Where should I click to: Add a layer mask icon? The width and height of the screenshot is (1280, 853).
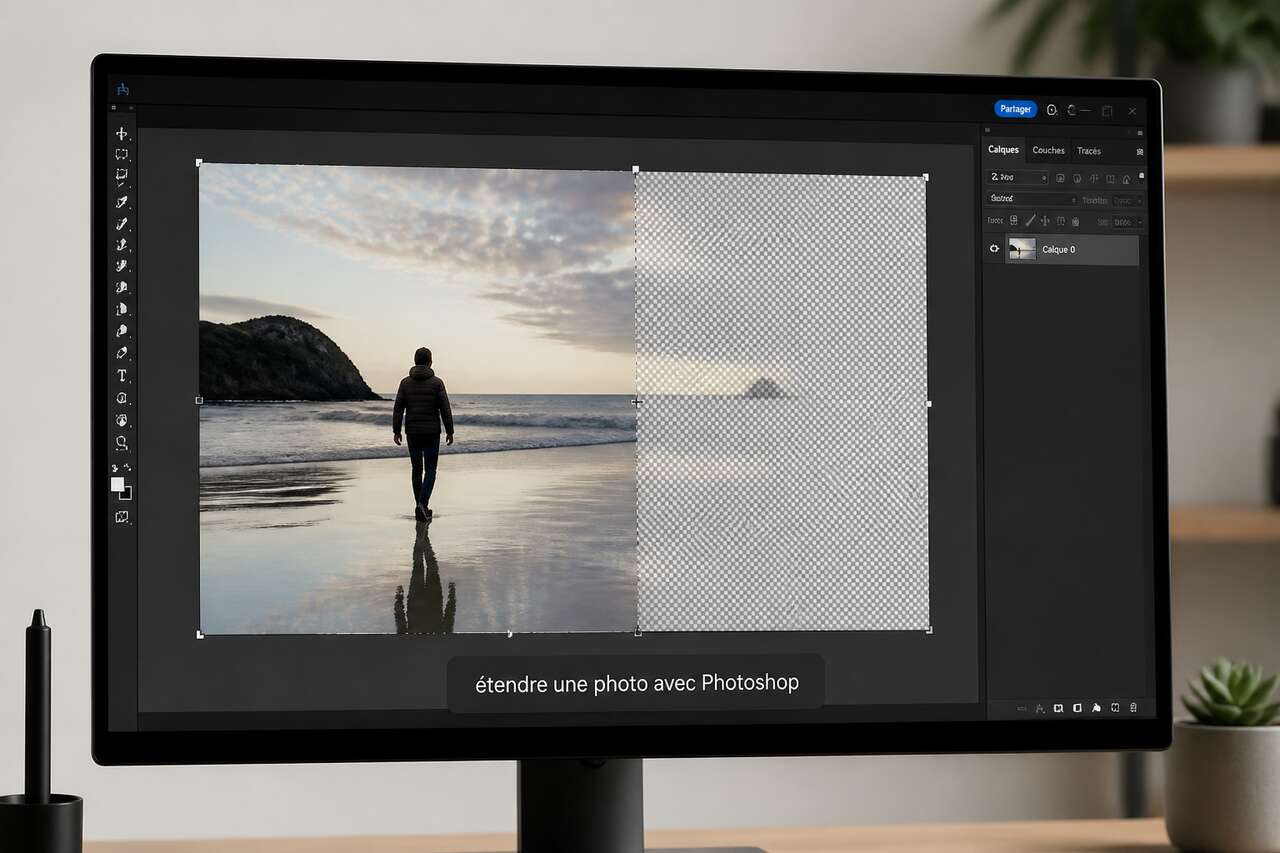[x=1058, y=708]
